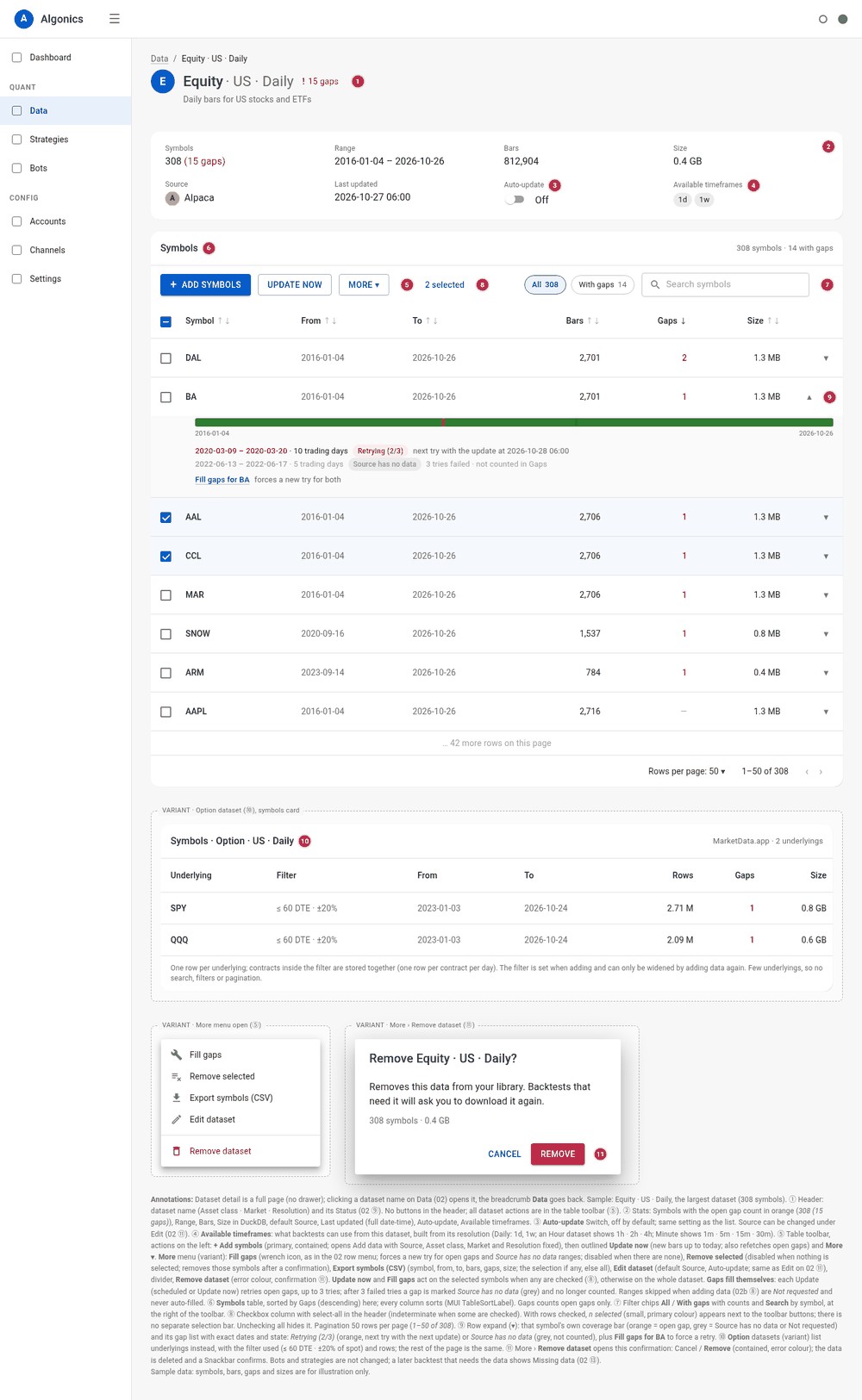Click the BA green coverage bar
The image size is (862, 1400).
tap(514, 422)
